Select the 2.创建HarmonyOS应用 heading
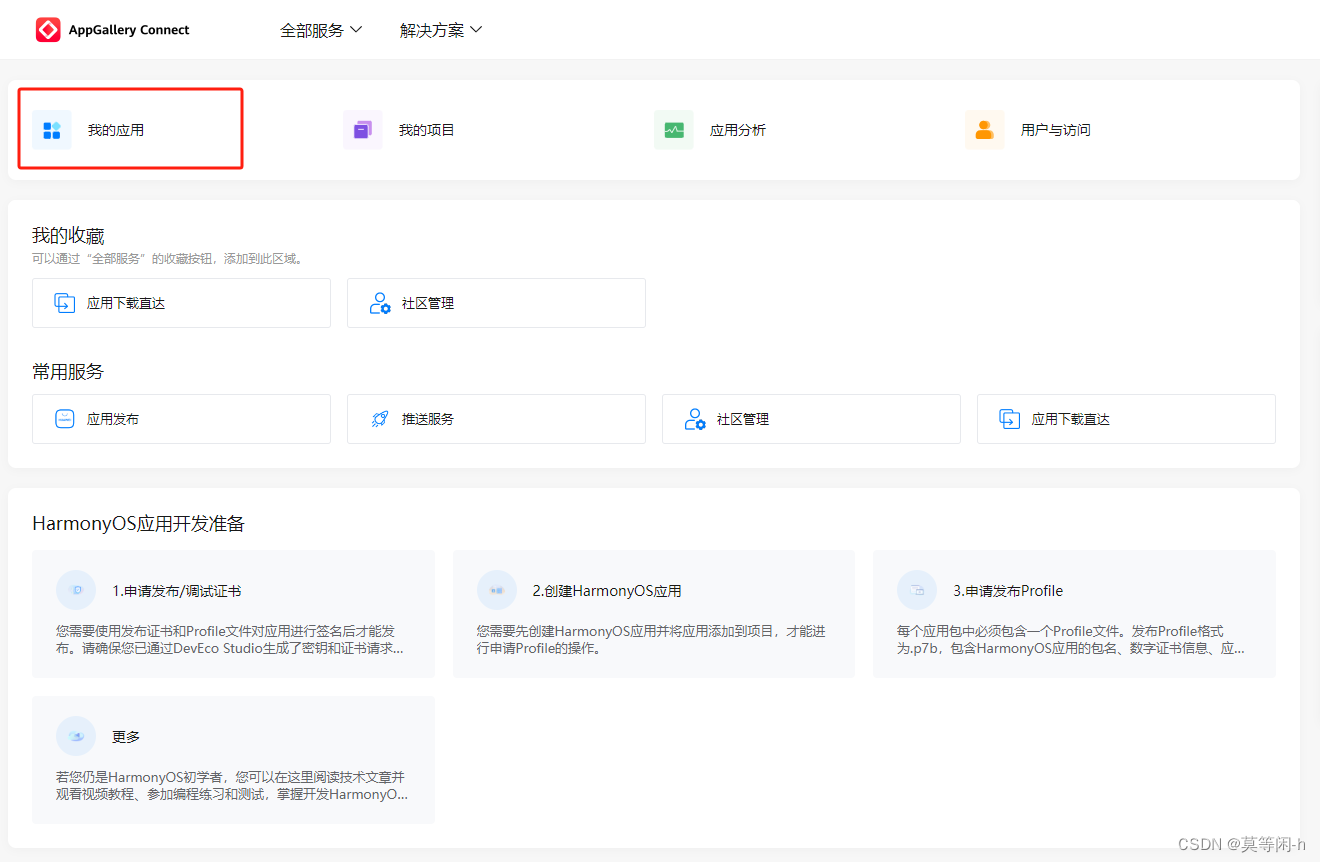The width and height of the screenshot is (1320, 862). 607,591
